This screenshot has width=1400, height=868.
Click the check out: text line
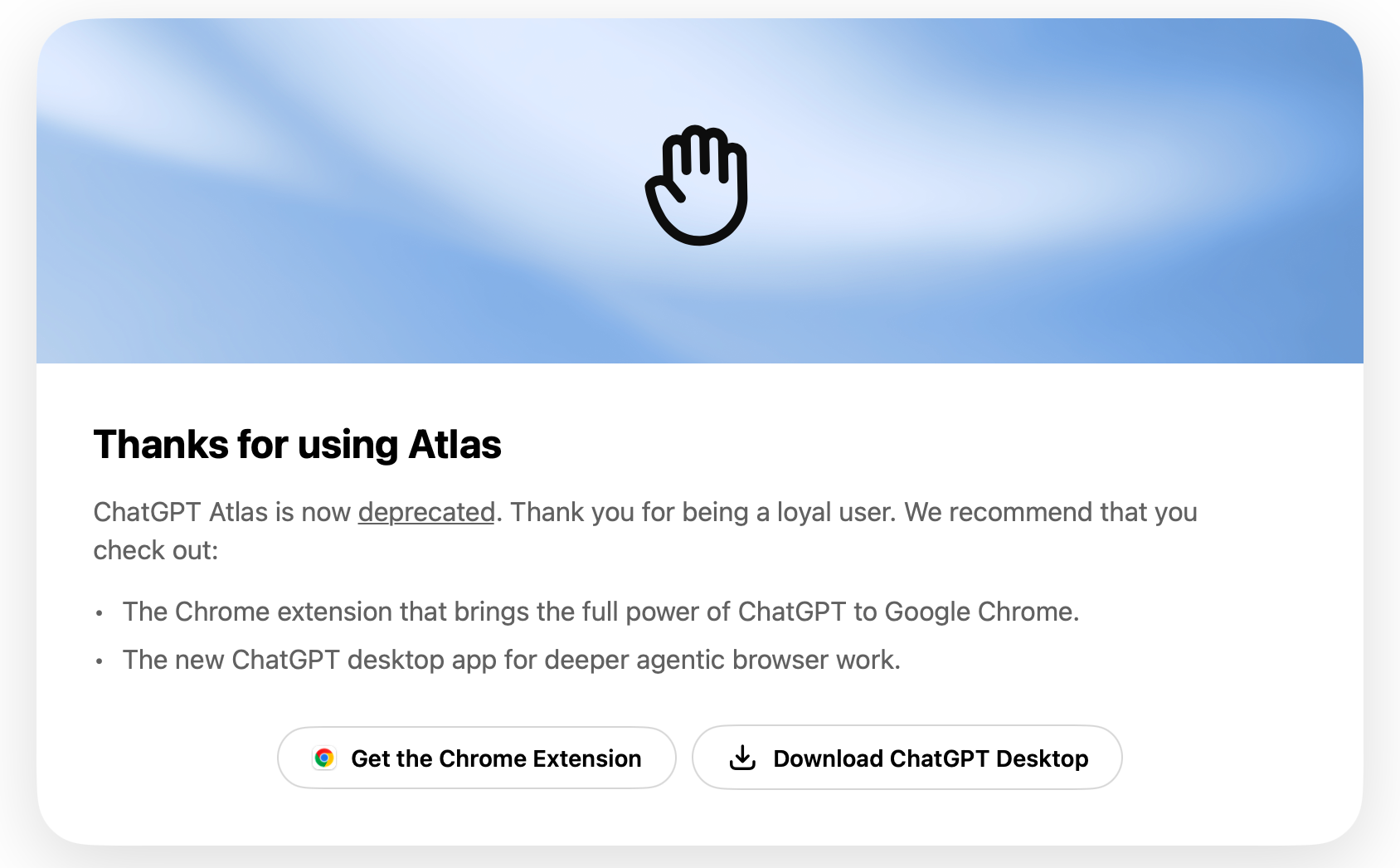(x=156, y=550)
